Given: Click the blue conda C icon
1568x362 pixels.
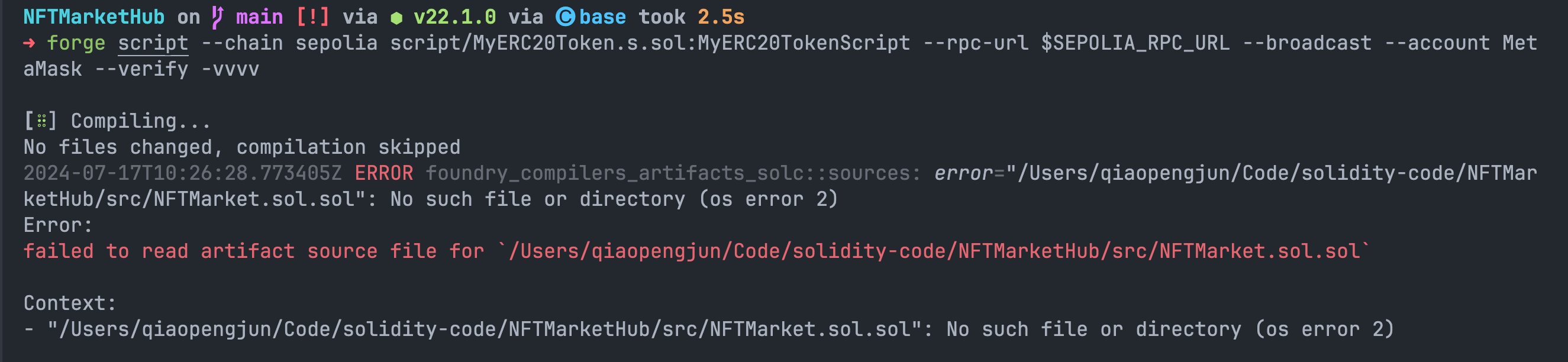Looking at the screenshot, I should point(565,17).
